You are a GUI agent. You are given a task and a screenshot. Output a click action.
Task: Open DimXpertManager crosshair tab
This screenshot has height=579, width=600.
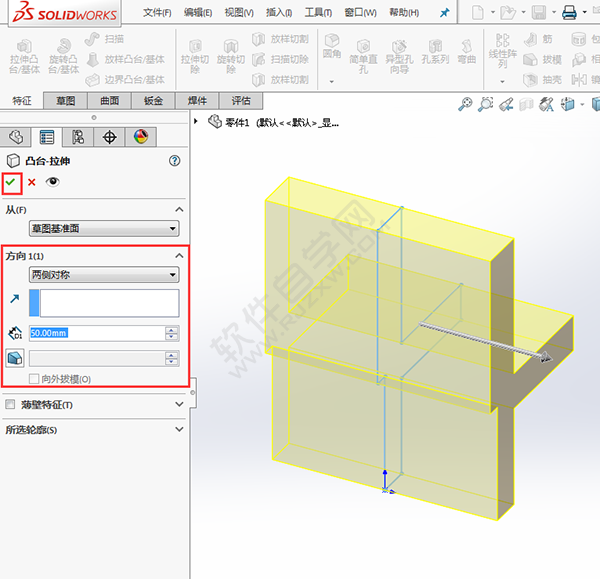tap(109, 137)
